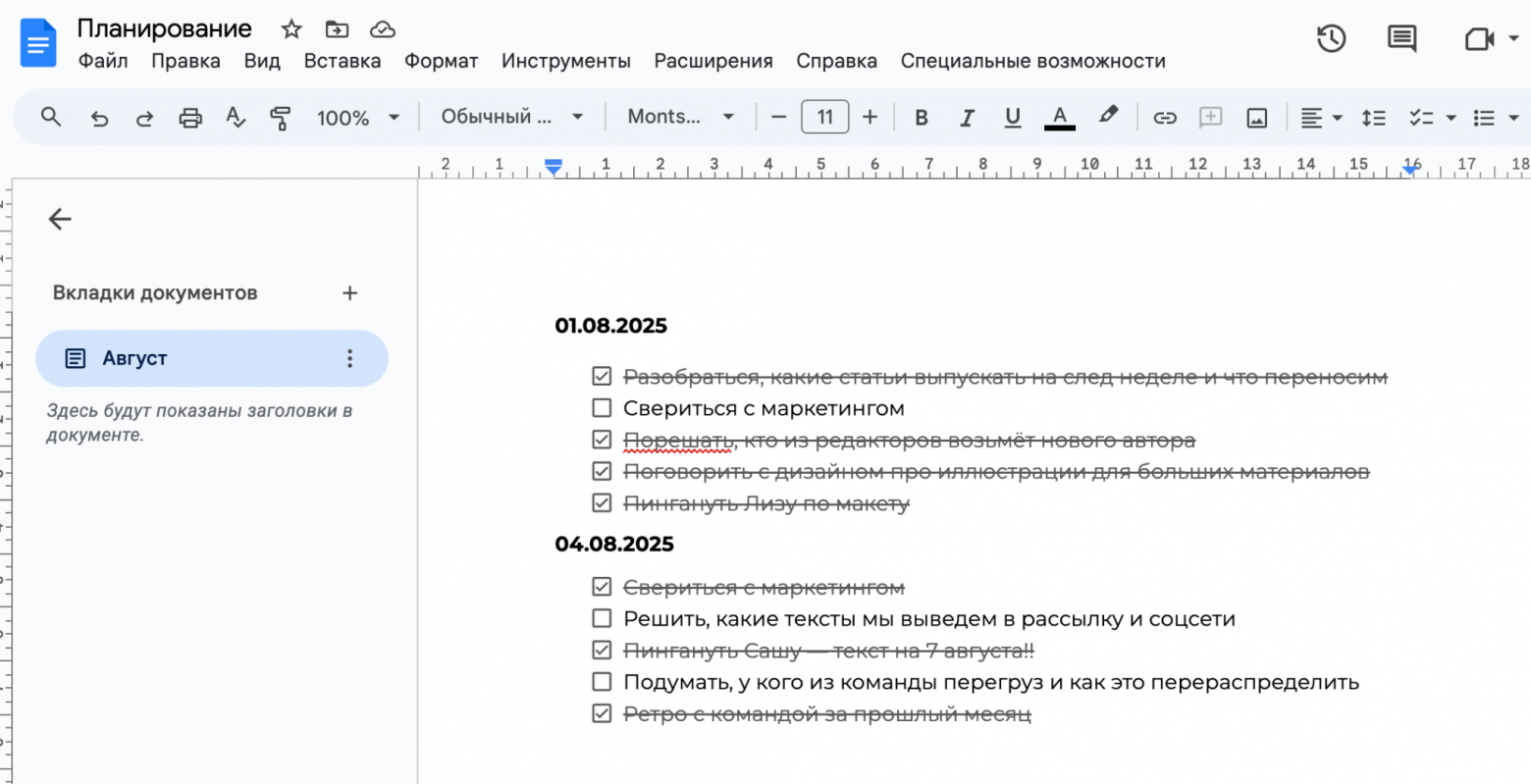The width and height of the screenshot is (1531, 784).
Task: Open the paragraph style Обычный dropdown
Action: pos(510,117)
